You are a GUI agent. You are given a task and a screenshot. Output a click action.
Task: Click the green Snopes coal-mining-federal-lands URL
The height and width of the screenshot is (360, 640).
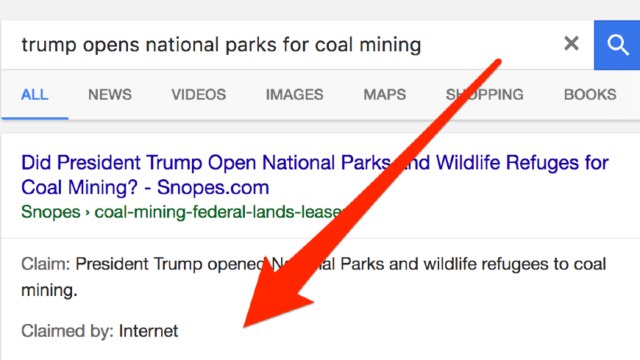(x=183, y=212)
